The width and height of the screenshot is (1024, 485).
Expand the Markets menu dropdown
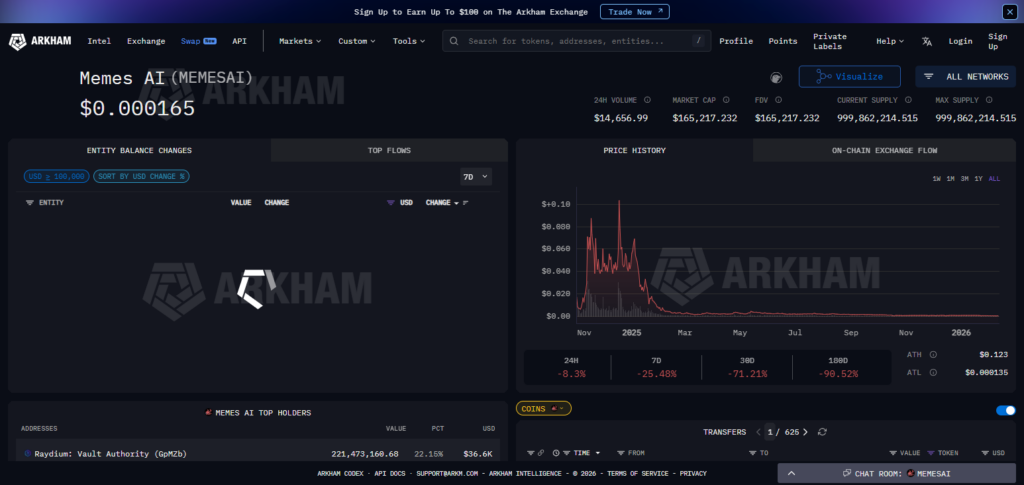(300, 41)
